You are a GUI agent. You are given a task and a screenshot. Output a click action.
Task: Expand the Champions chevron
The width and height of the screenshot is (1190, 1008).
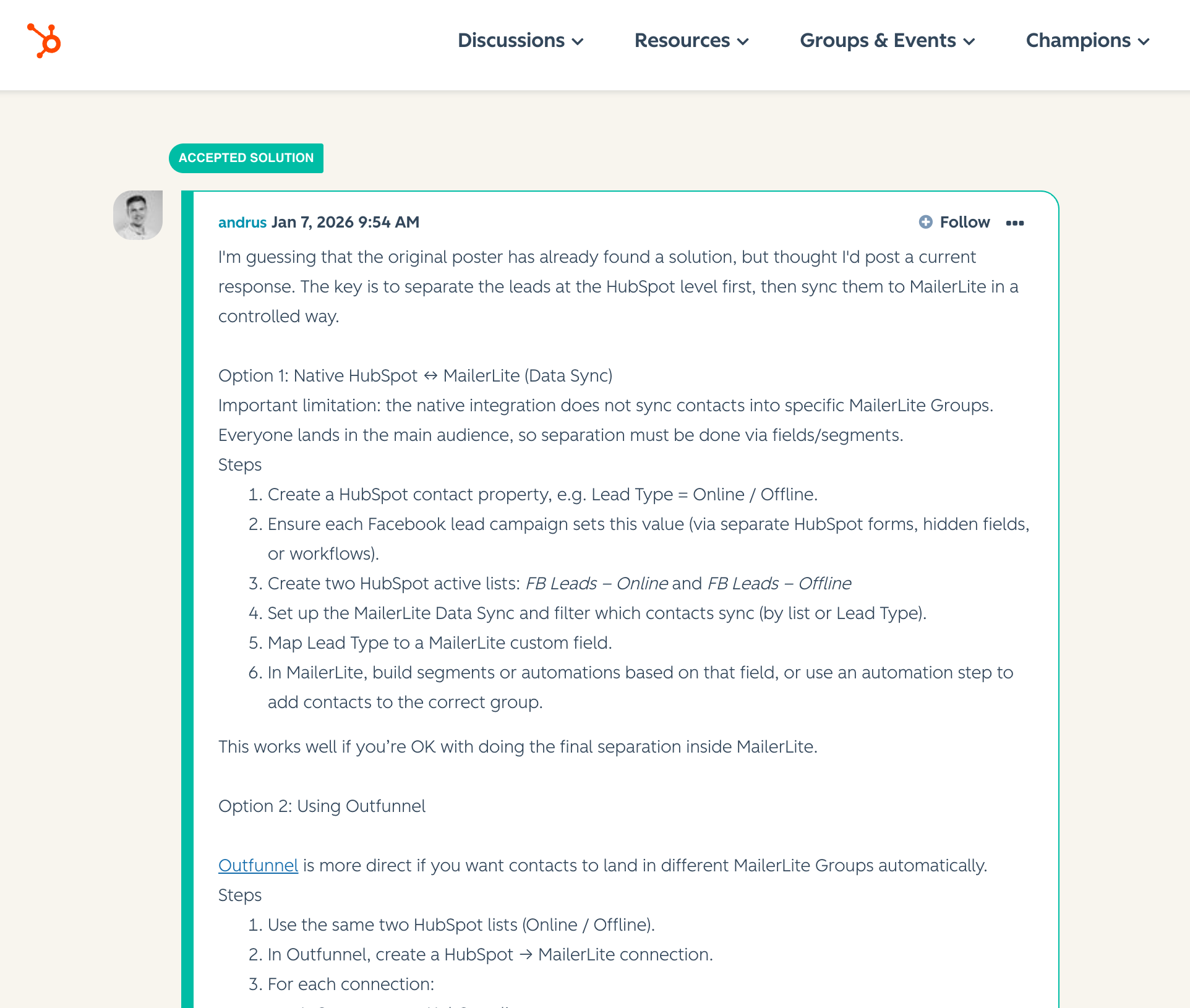click(x=1144, y=42)
